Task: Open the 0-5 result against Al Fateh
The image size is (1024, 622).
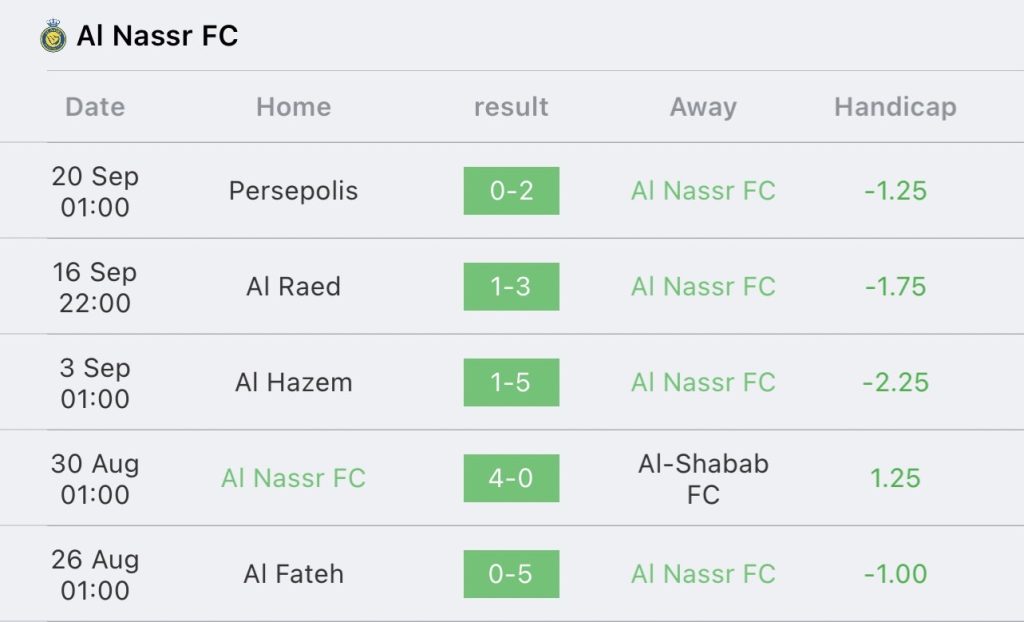Action: point(511,574)
